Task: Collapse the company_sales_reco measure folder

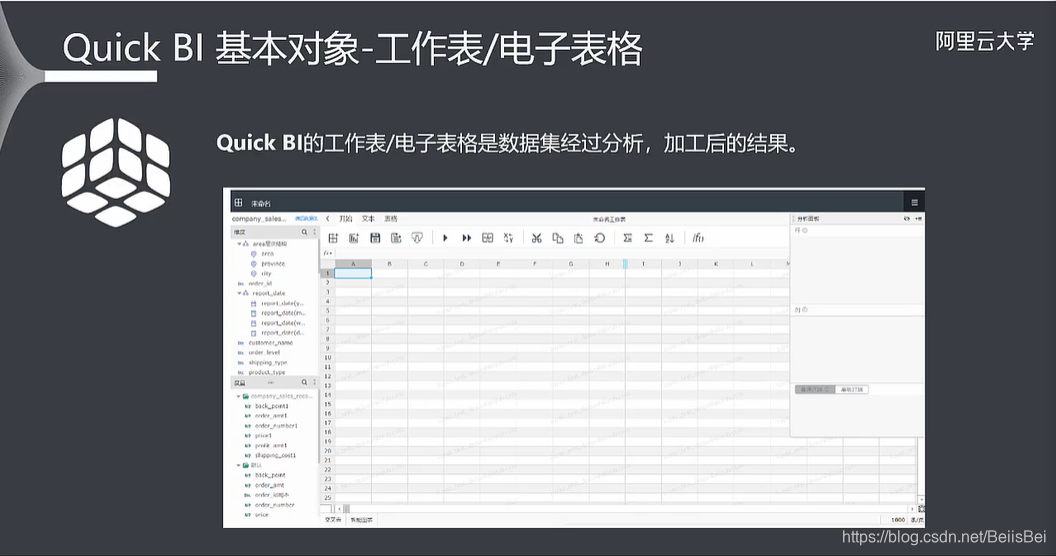Action: tap(238, 396)
